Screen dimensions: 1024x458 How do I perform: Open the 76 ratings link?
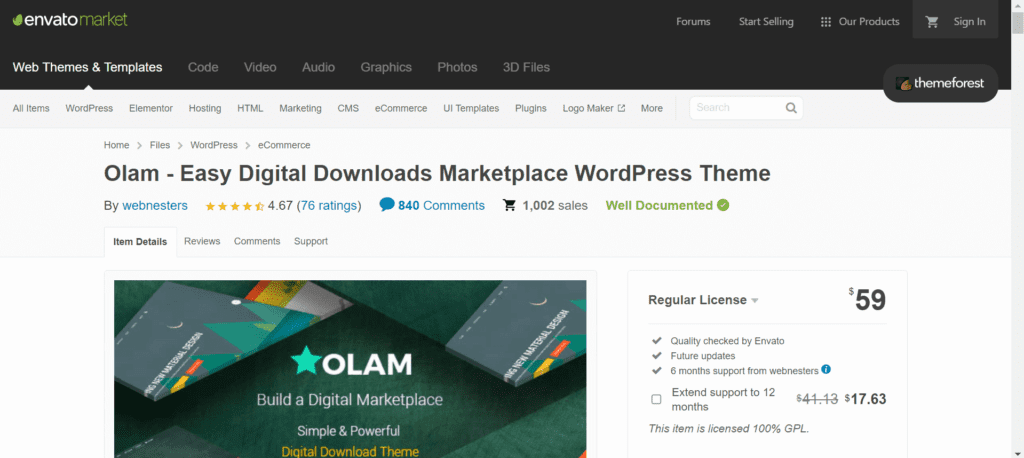tap(330, 206)
